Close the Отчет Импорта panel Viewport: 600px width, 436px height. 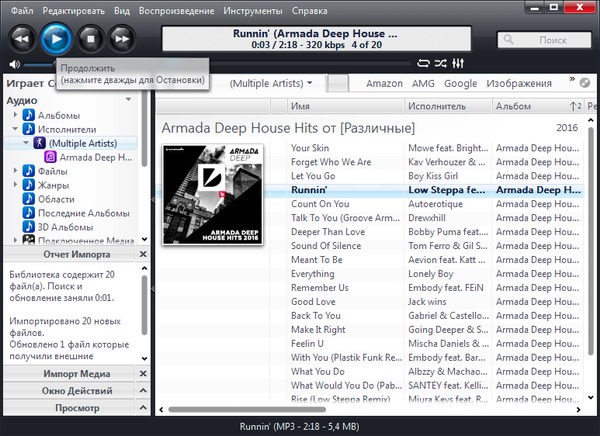coord(143,255)
